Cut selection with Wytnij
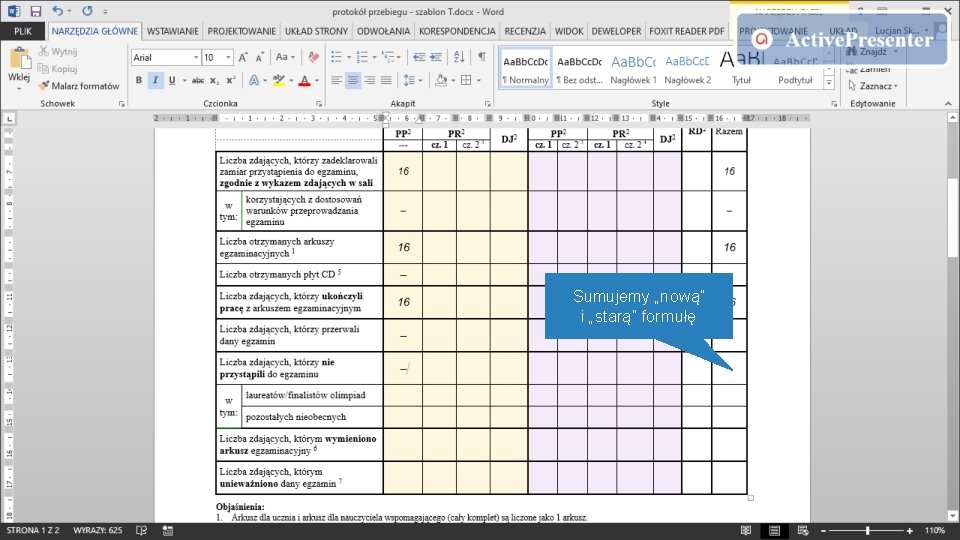 pos(58,51)
